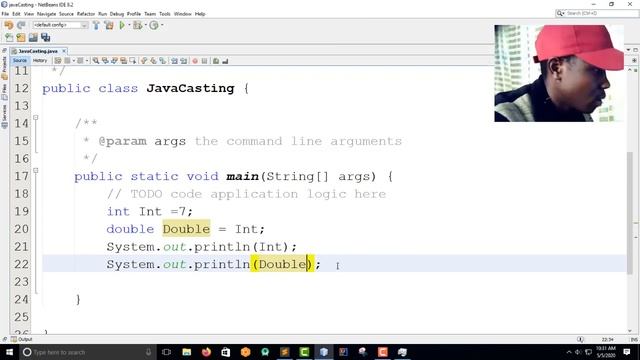Switch to the History view button

40,60
